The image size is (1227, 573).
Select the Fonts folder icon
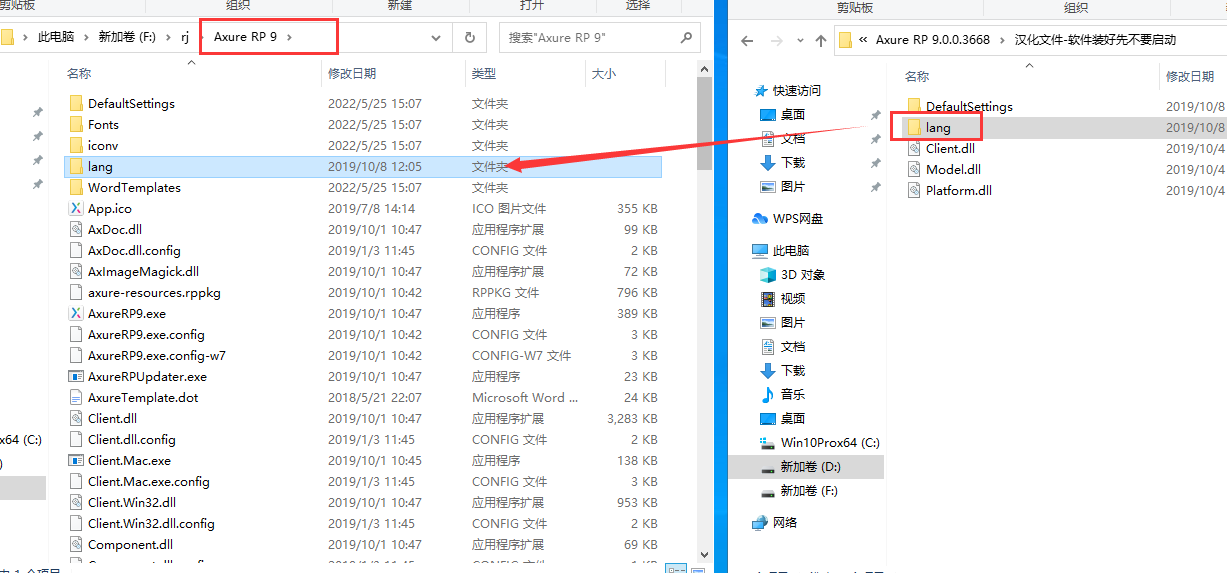tap(76, 125)
